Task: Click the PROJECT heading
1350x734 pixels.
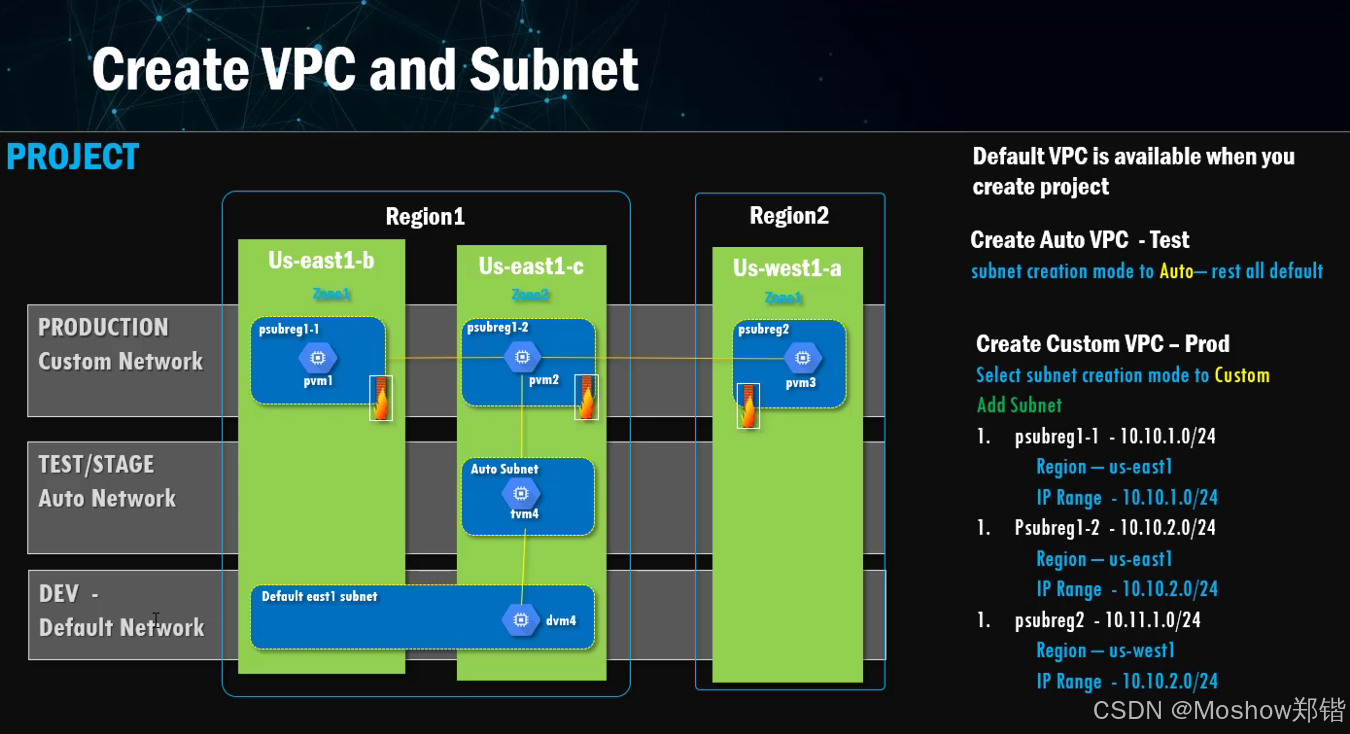Action: pos(72,156)
